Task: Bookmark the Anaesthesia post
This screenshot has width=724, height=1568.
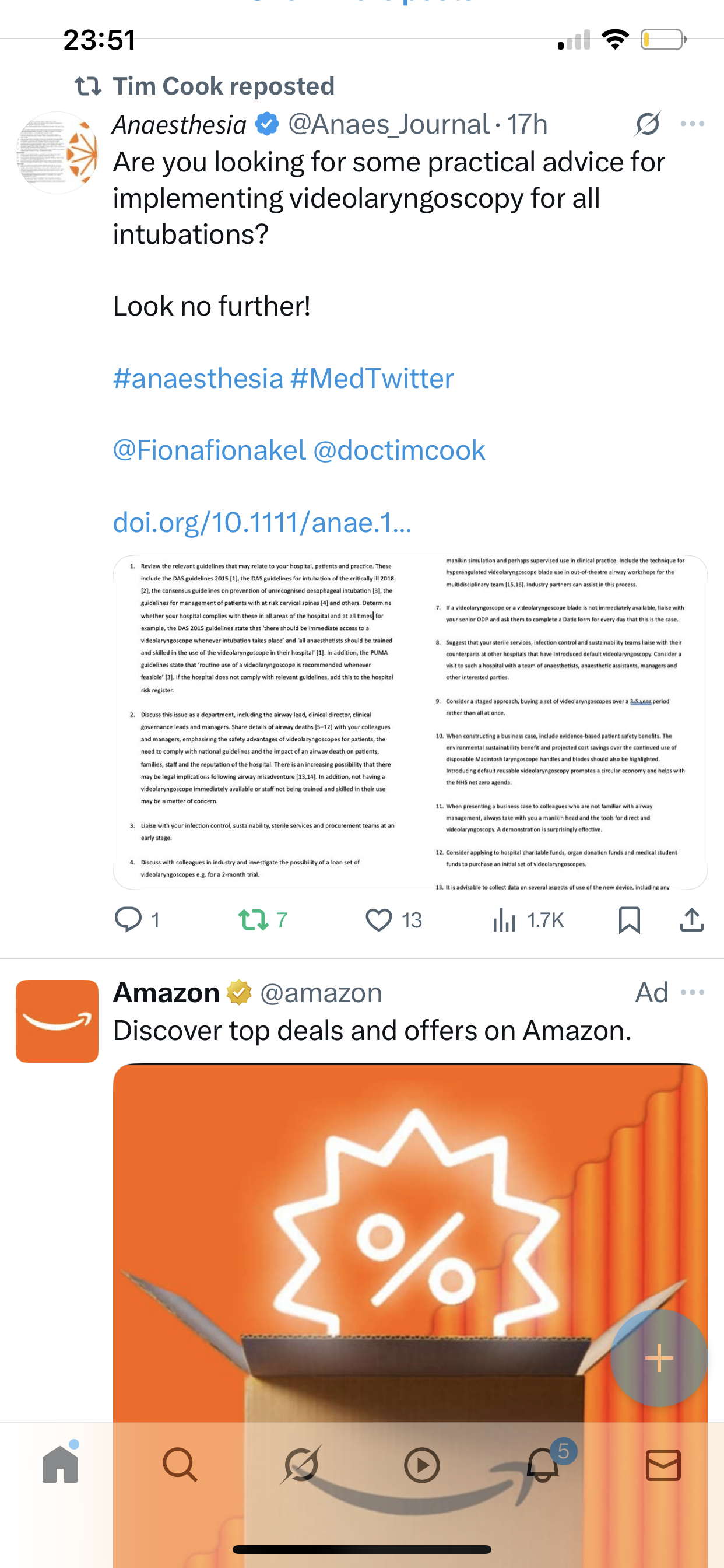Action: click(629, 920)
